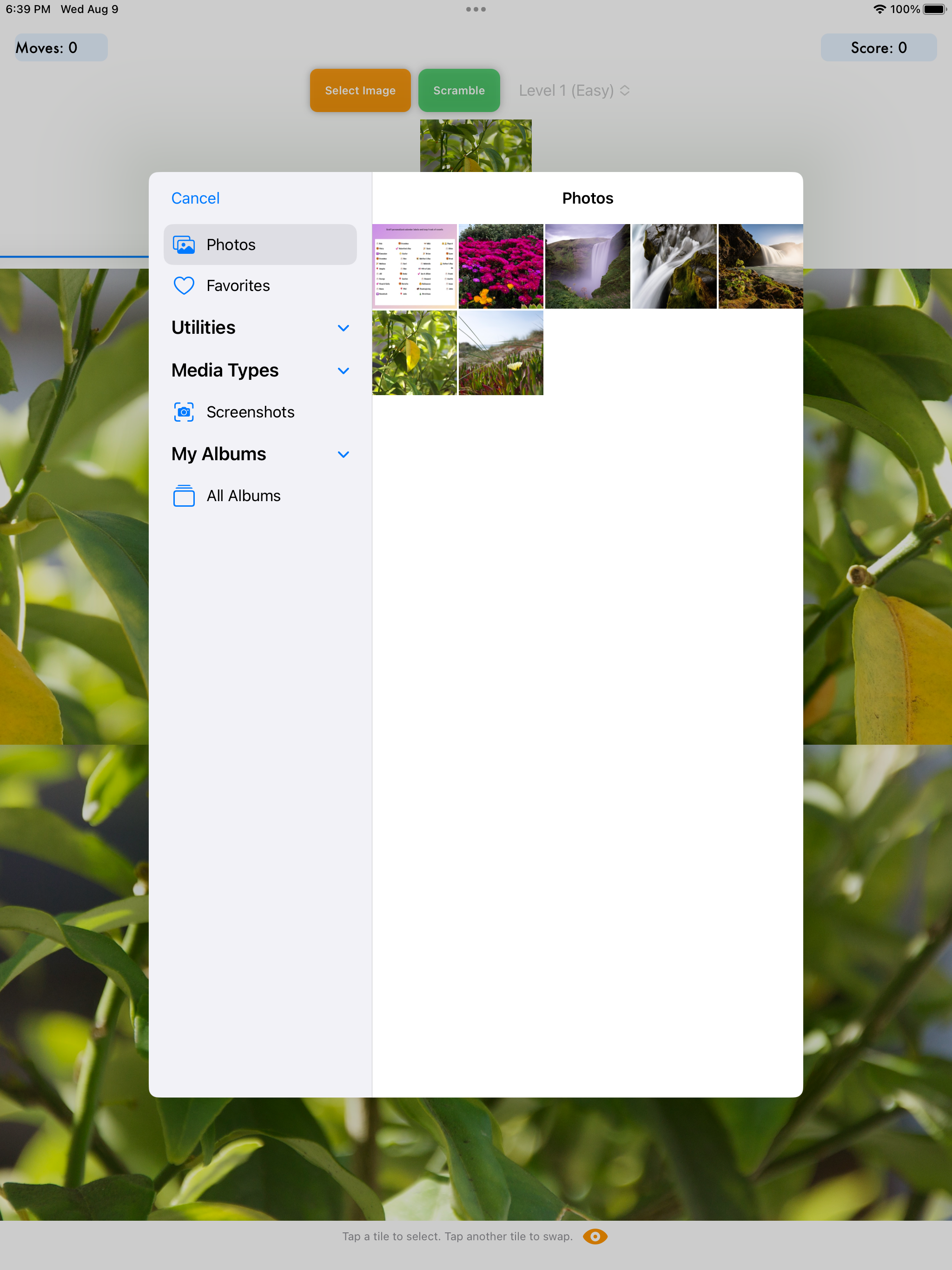This screenshot has height=1270, width=952.
Task: Tap the orange Select Image button
Action: (360, 90)
